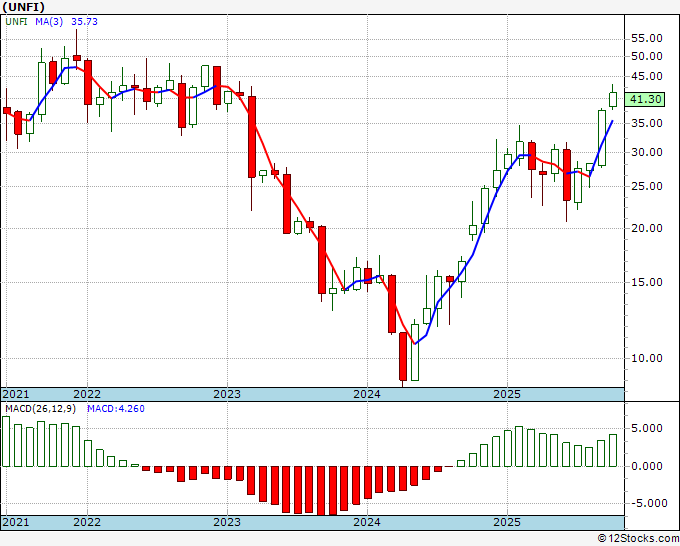Click the 10.00 price axis label
Image resolution: width=680 pixels, height=546 pixels.
pos(647,358)
